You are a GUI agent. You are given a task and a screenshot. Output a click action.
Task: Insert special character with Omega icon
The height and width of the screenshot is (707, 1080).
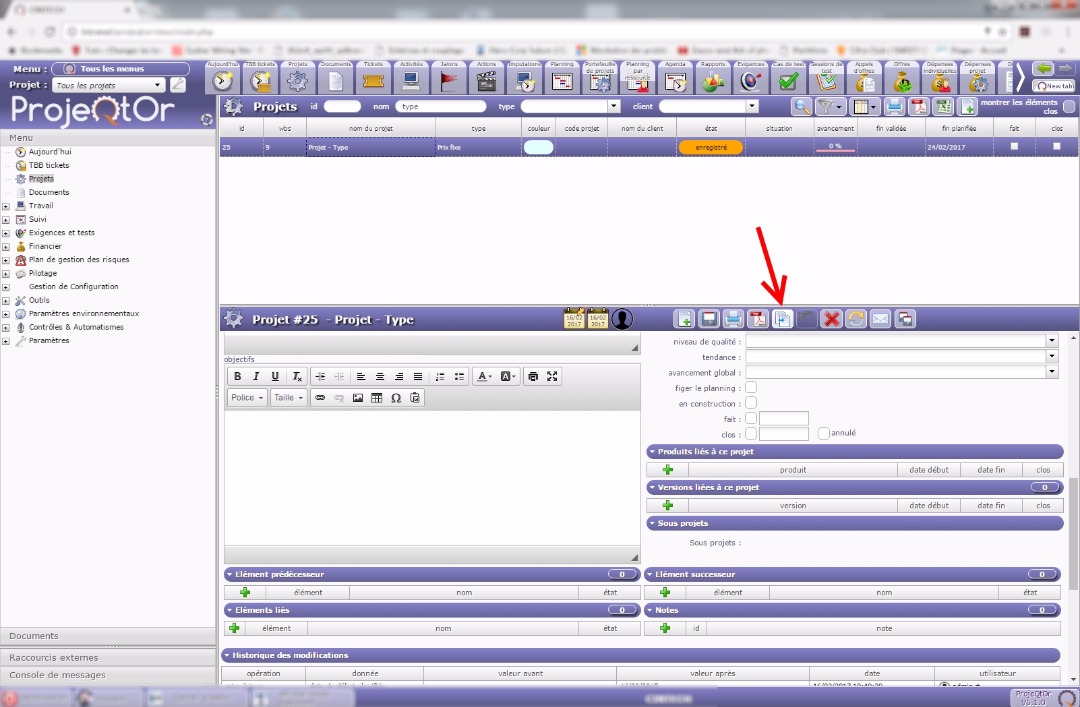click(396, 398)
